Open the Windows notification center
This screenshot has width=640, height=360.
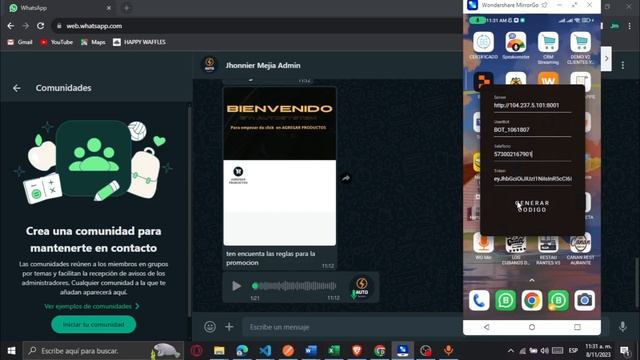coord(624,351)
